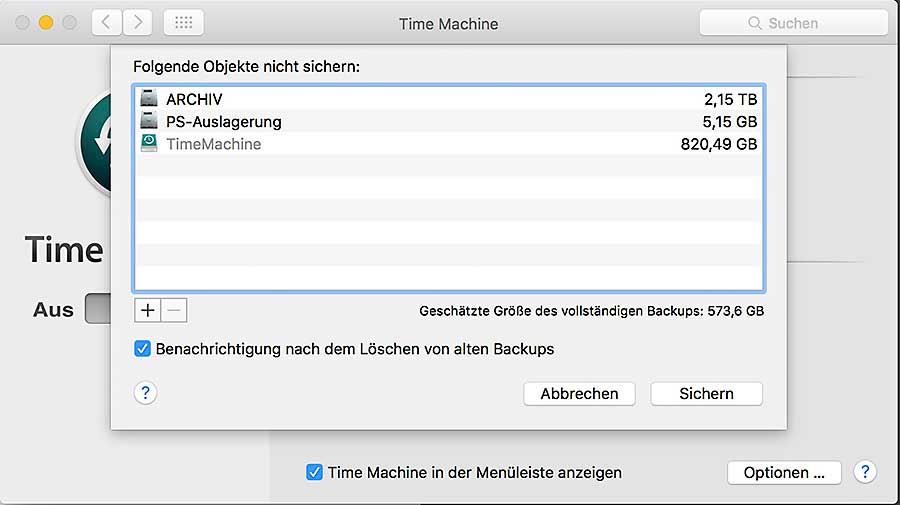Show all preferences grid icon
This screenshot has height=505, width=900.
(183, 22)
